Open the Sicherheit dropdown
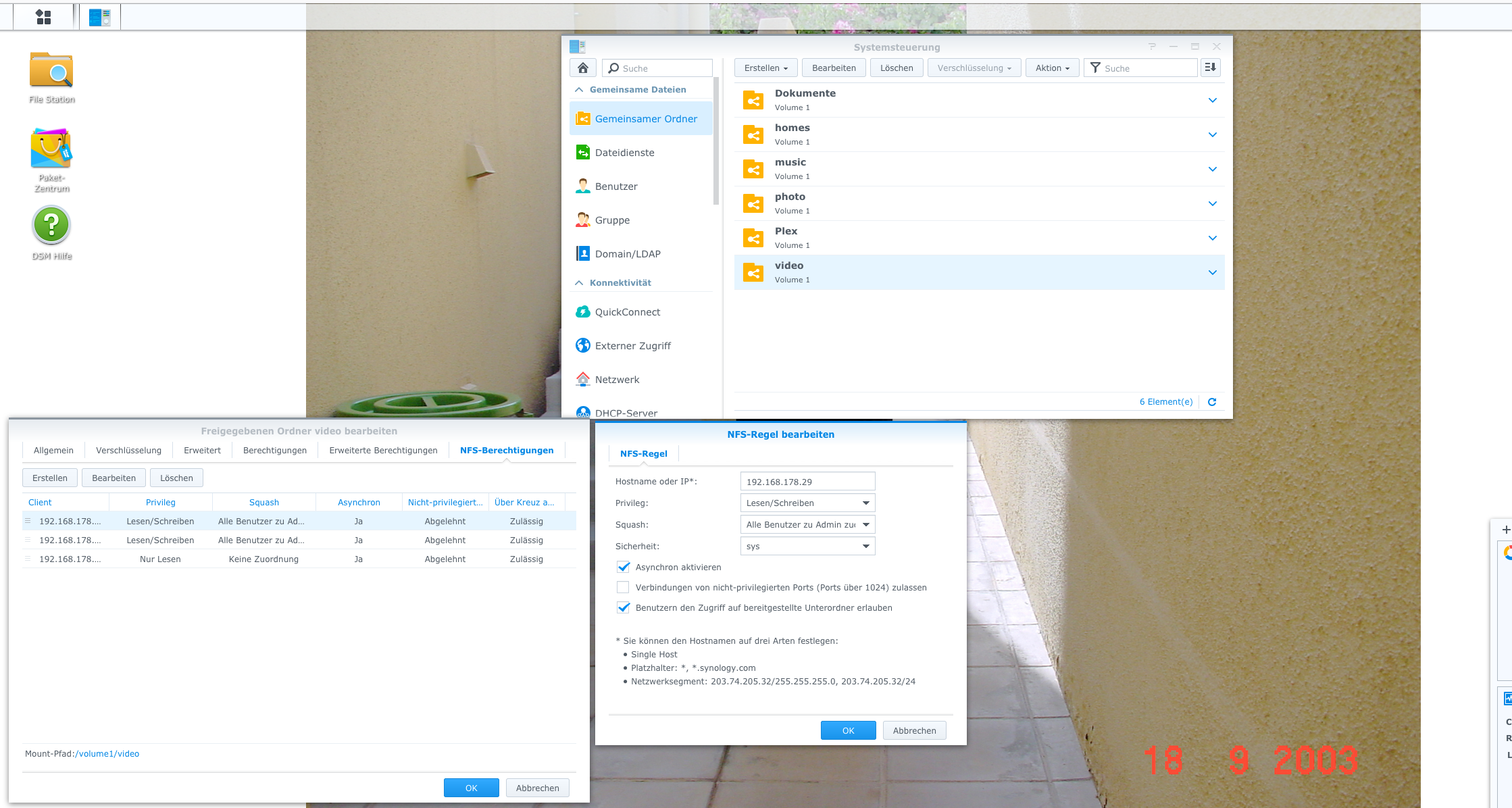The width and height of the screenshot is (1512, 808). click(x=807, y=547)
